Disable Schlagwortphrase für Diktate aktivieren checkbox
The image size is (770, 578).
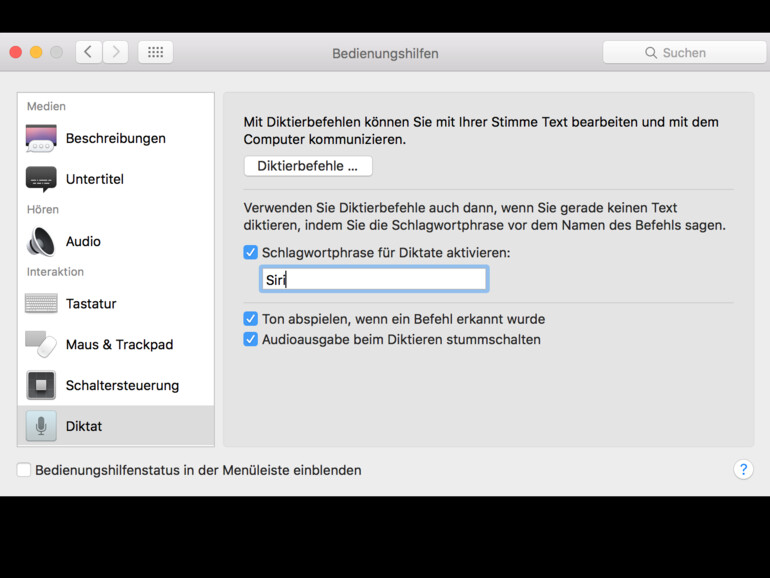250,252
